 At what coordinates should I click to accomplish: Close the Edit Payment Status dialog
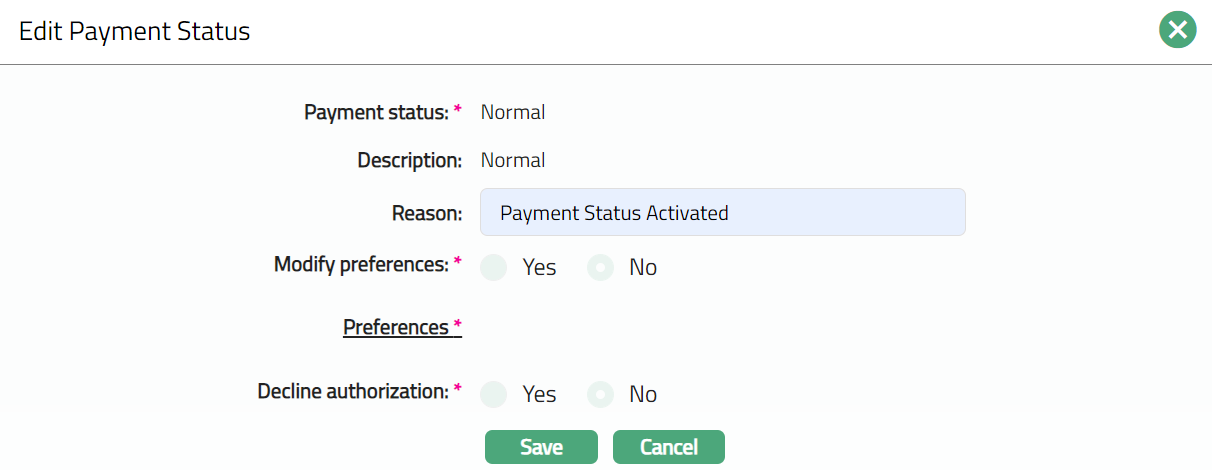tap(1178, 31)
